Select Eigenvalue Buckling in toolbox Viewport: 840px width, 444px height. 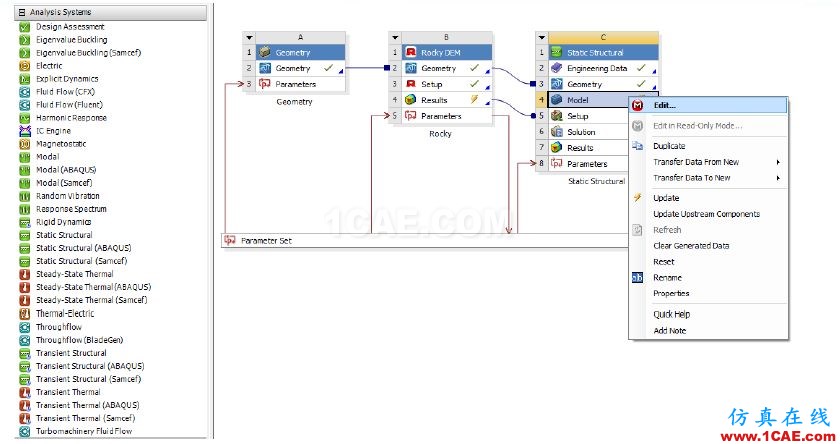[x=71, y=40]
